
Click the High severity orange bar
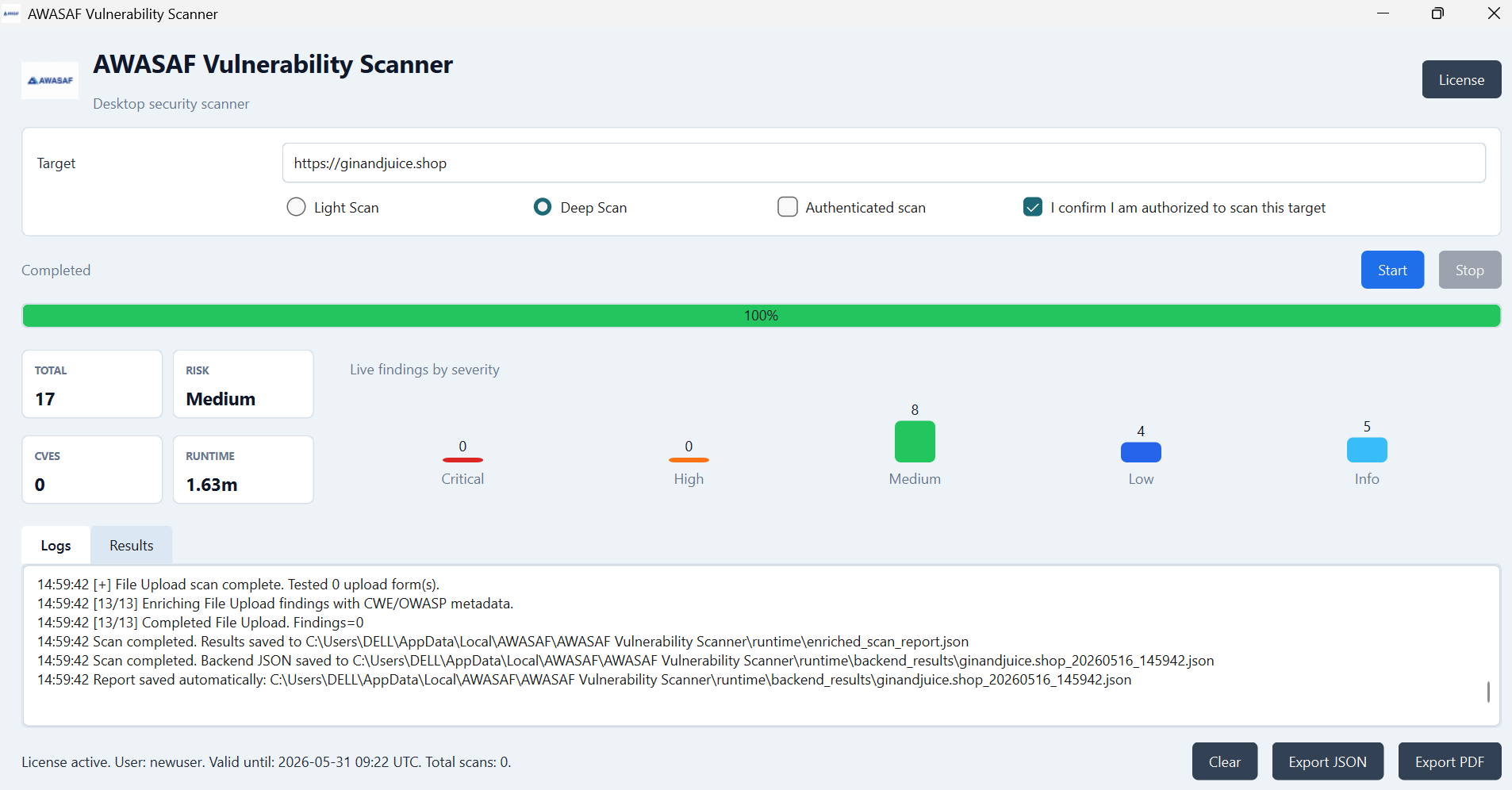coord(689,460)
